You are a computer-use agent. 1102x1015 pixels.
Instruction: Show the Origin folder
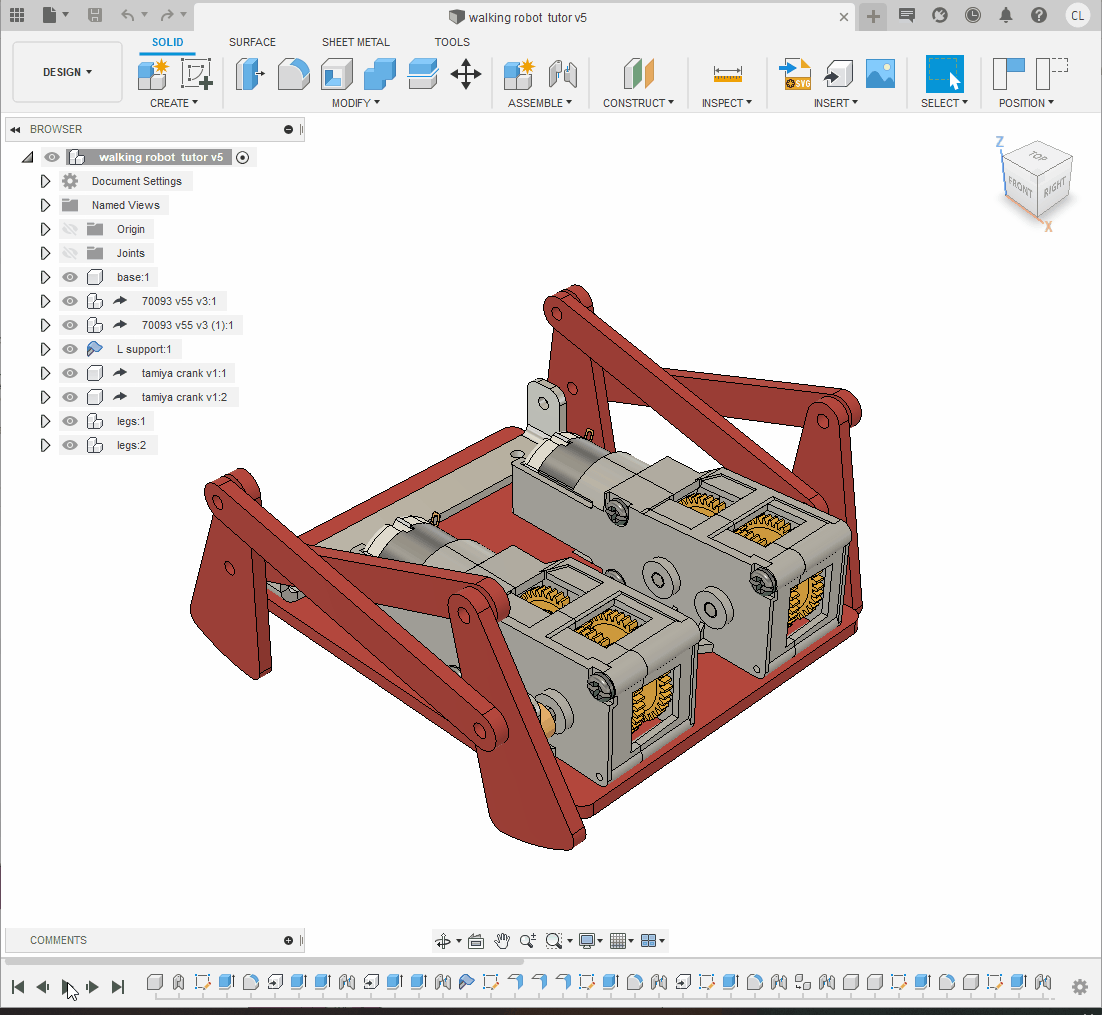[x=70, y=229]
